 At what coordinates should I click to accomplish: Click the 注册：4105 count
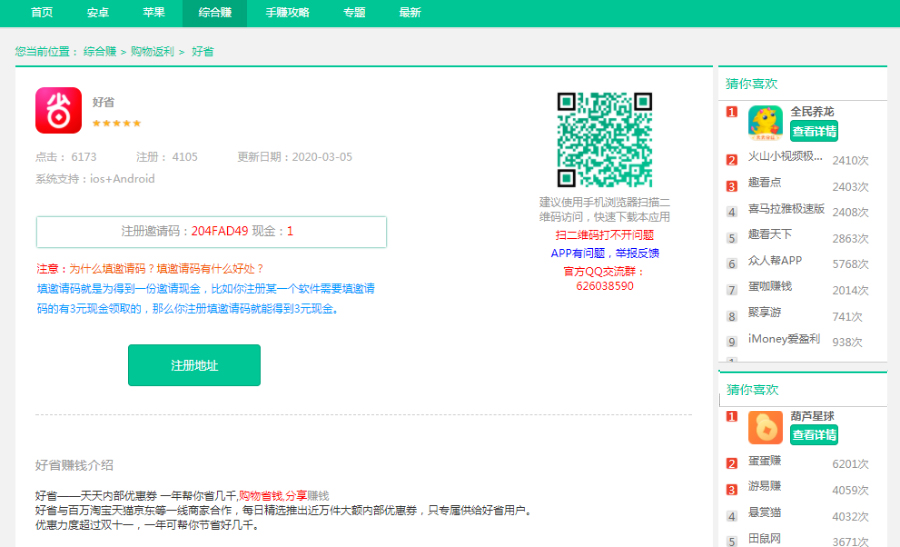click(x=166, y=157)
